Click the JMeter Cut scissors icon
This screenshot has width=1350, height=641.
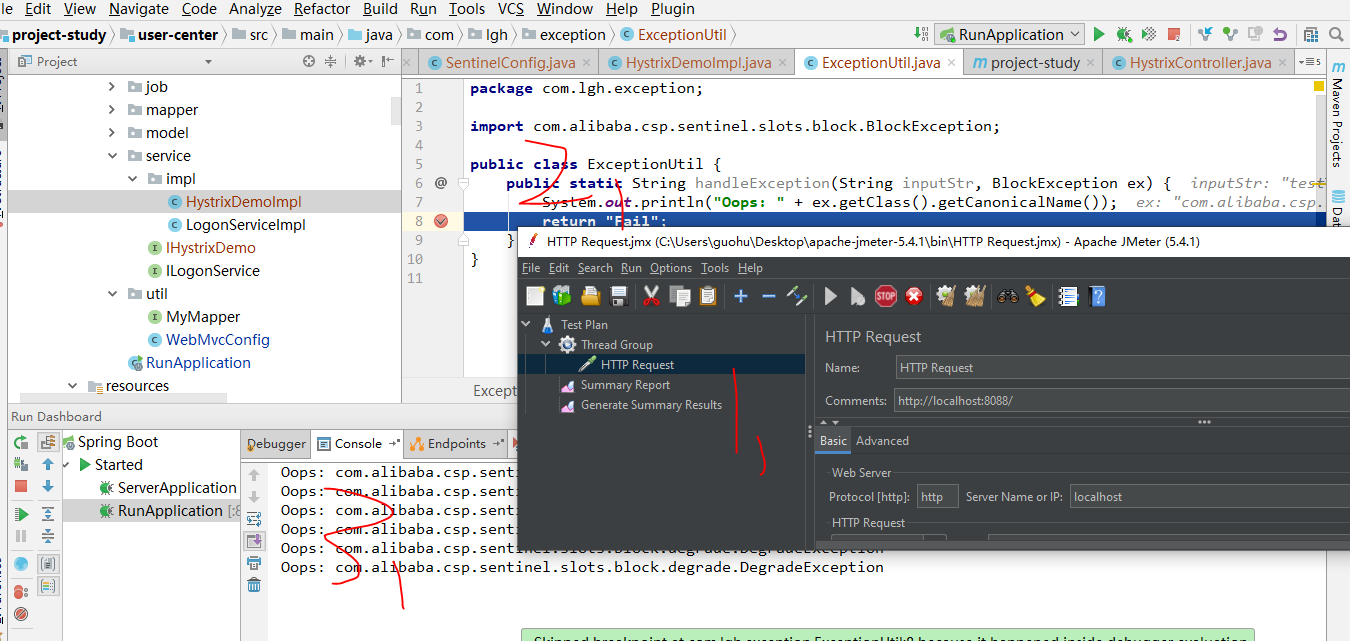(x=651, y=296)
